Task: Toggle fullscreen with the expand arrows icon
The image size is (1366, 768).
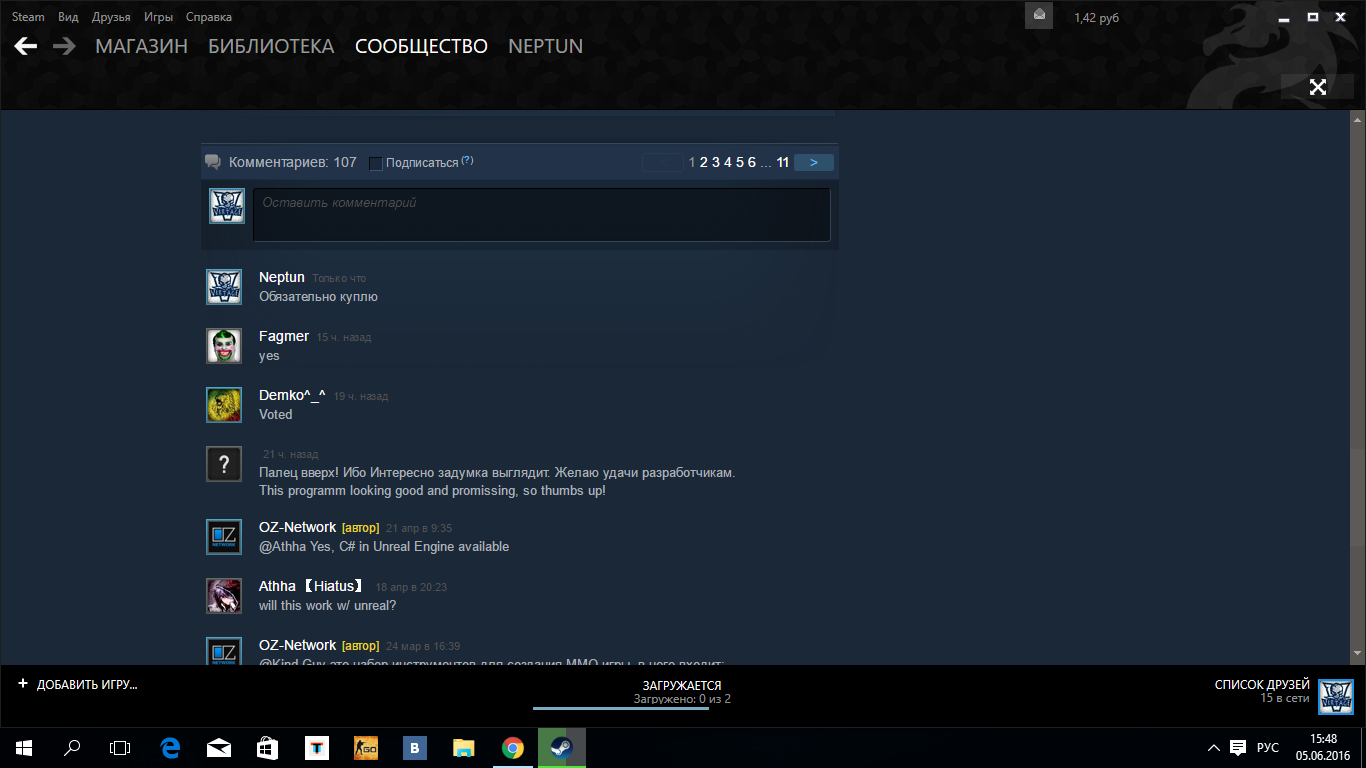Action: coord(1318,87)
